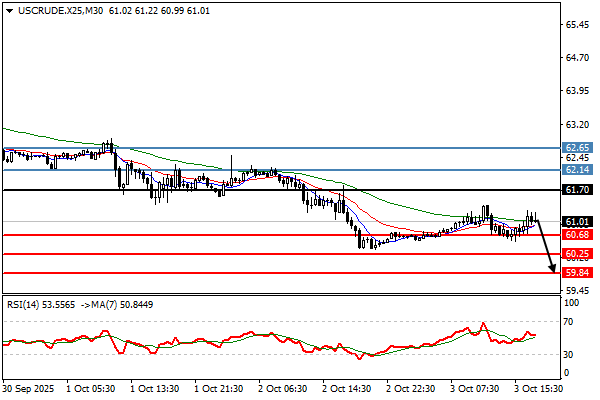Select the RSI 70 level on scale
The height and width of the screenshot is (400, 600).
point(571,322)
